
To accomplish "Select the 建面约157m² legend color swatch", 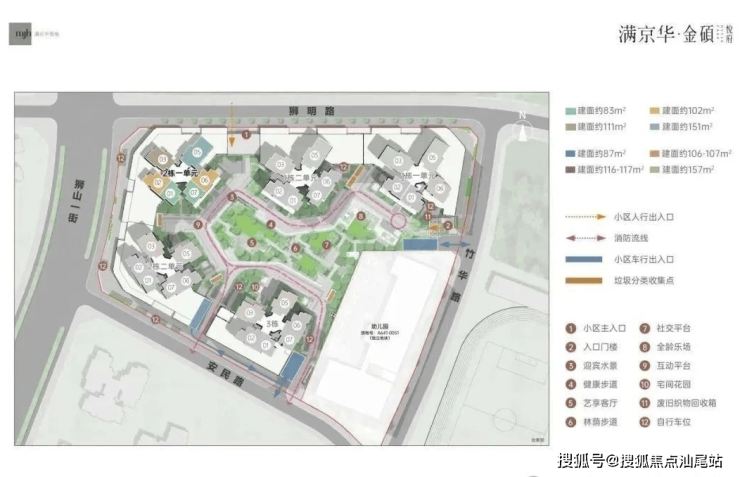I will [x=654, y=170].
